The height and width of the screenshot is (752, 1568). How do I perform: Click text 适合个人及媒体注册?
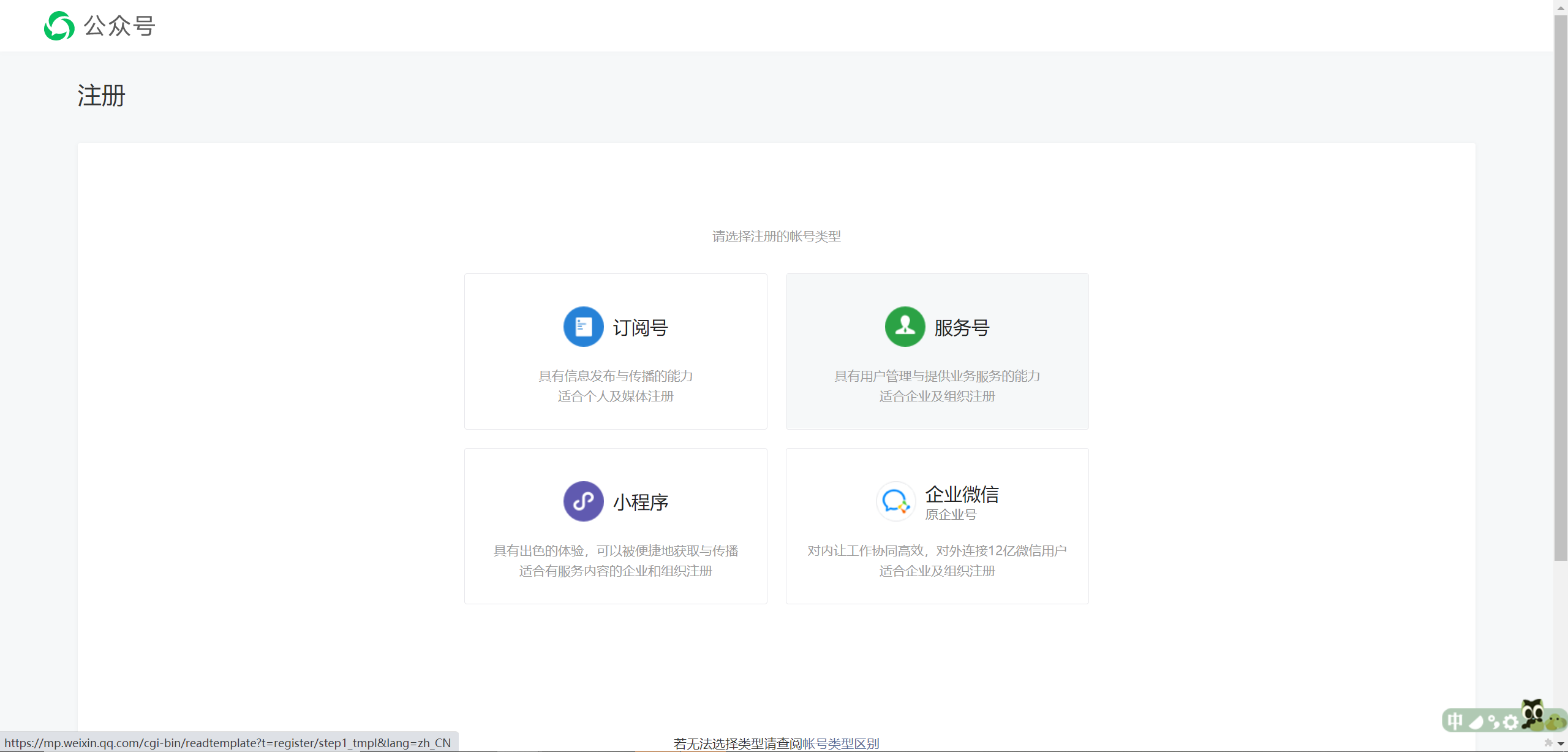616,397
